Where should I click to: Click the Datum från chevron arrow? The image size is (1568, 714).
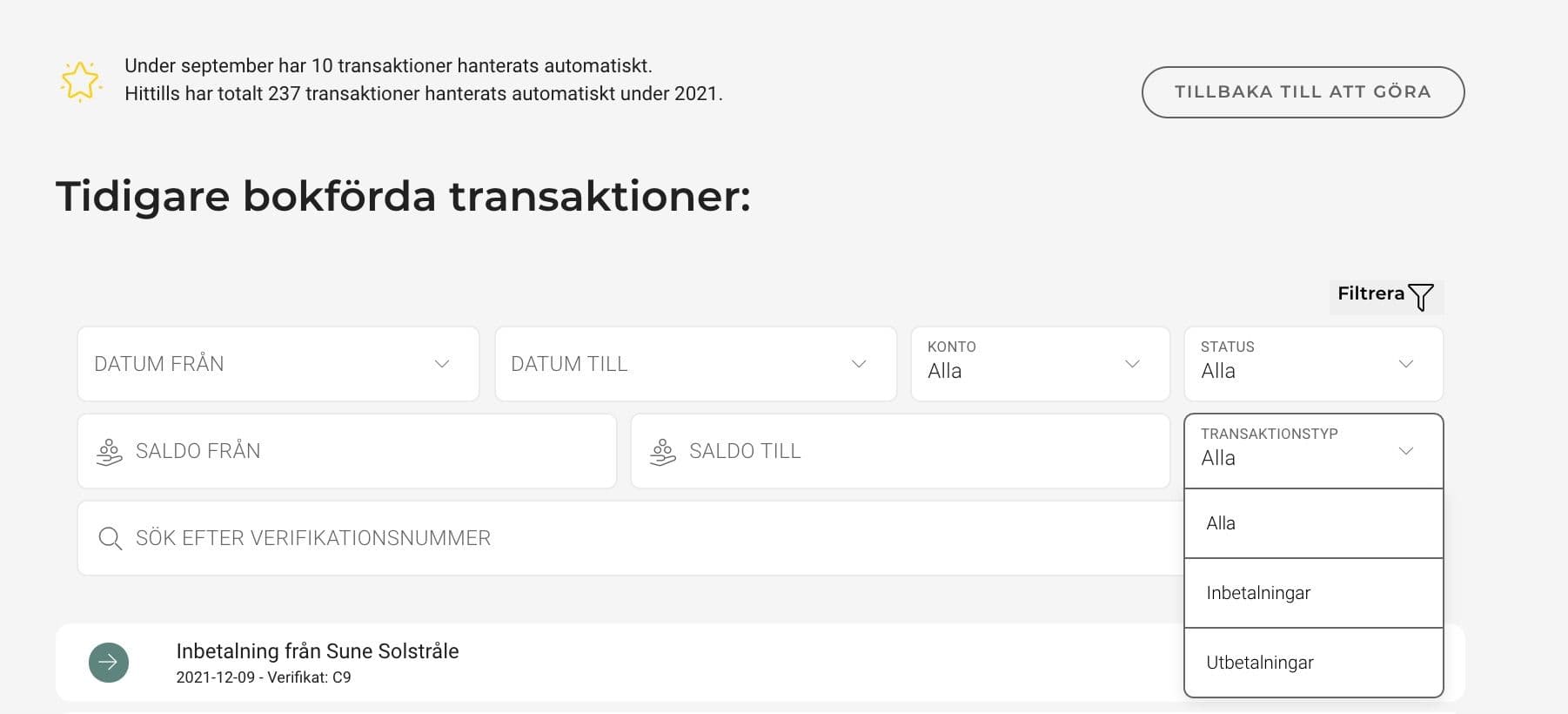coord(442,364)
